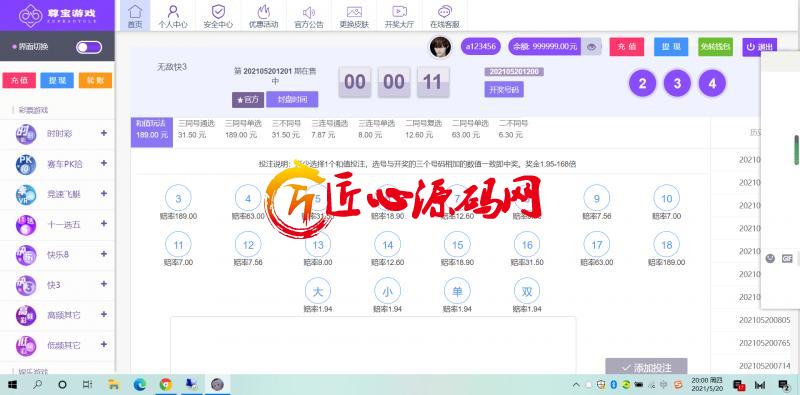The image size is (800, 395).
Task: Expand 快乐8 with its plus sign
Action: coord(104,254)
